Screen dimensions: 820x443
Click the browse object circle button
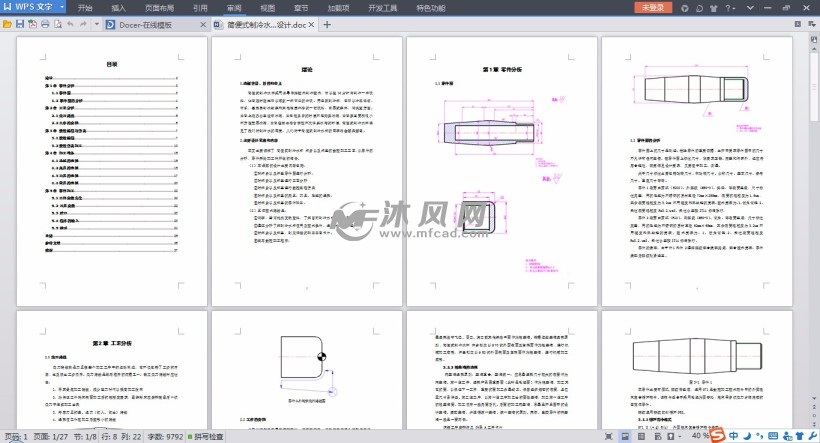[x=814, y=415]
